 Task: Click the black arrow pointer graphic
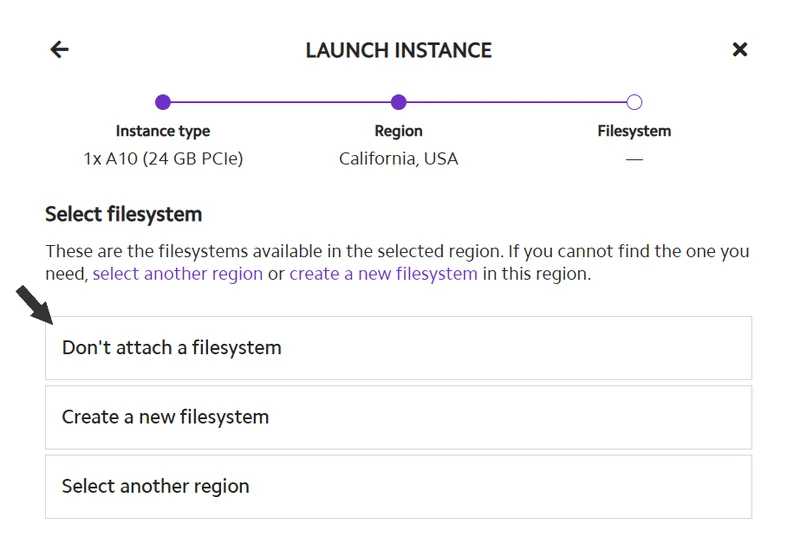click(33, 305)
